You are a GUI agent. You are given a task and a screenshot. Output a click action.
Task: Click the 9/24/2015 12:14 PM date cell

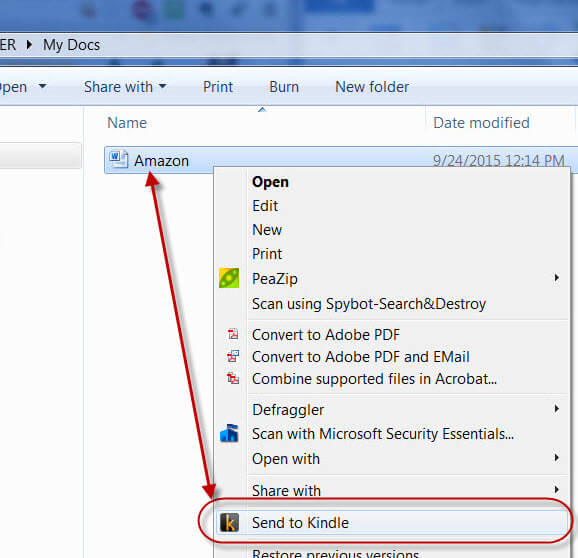[498, 161]
